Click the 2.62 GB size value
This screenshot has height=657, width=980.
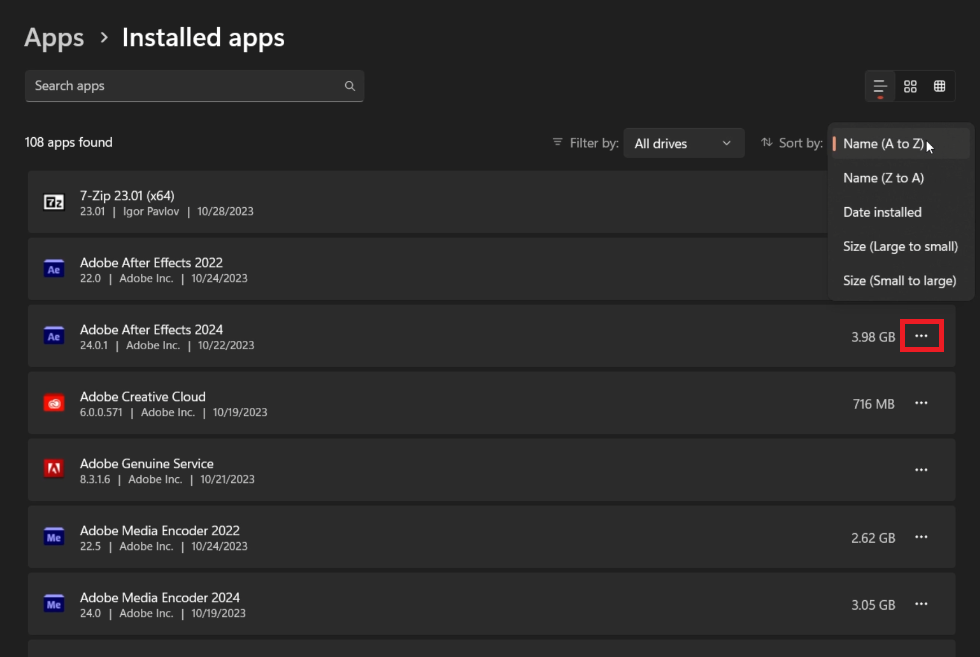(x=873, y=538)
